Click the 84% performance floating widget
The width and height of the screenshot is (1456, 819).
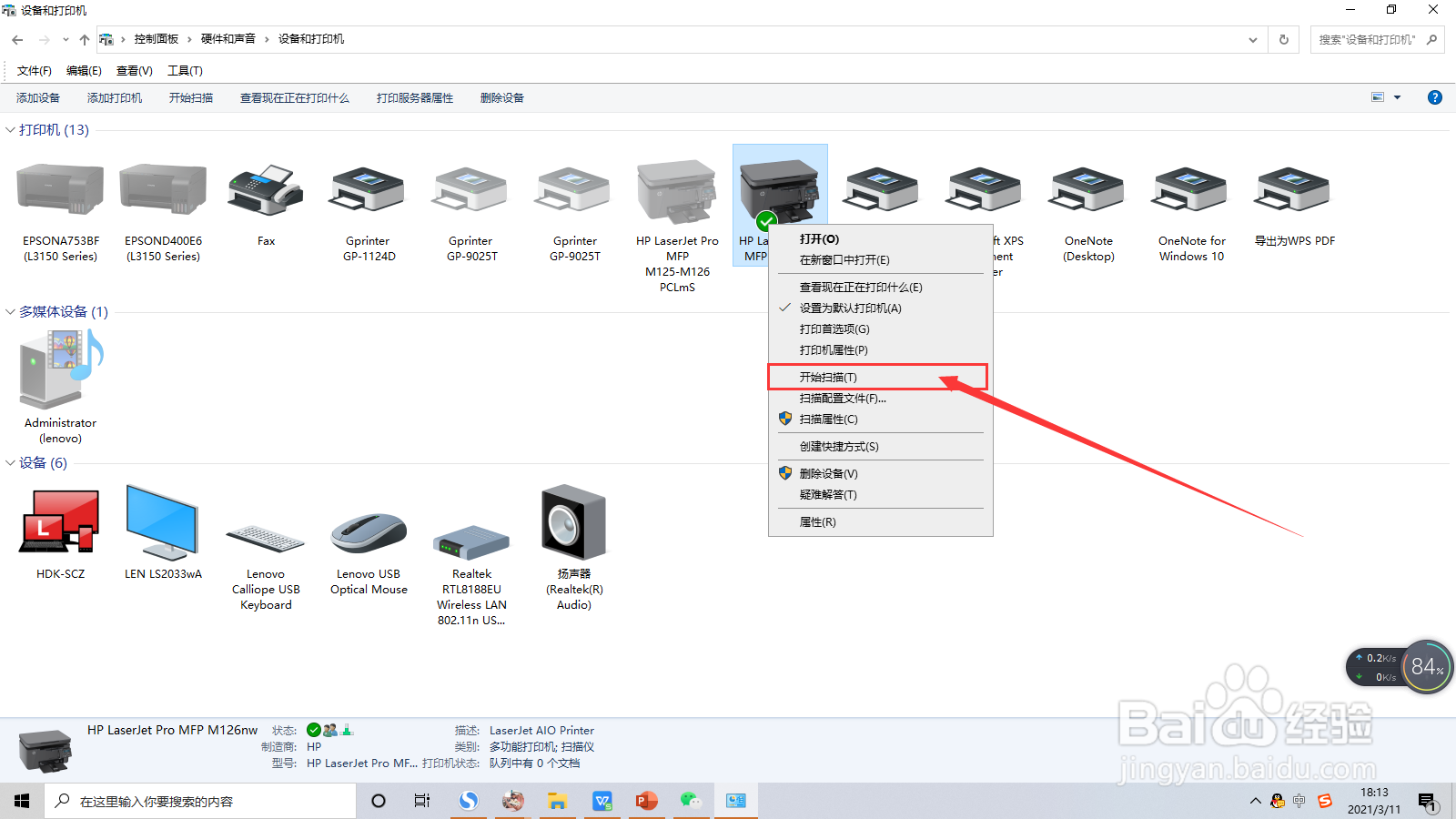tap(1426, 667)
